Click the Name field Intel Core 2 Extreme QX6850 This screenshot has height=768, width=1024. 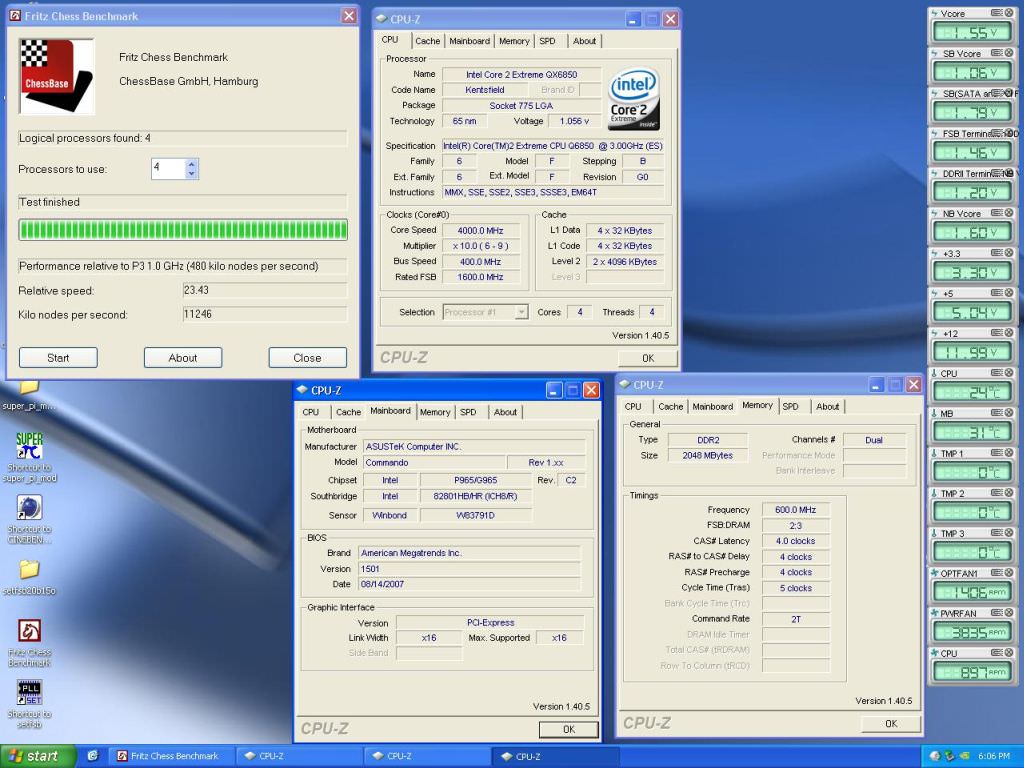coord(521,74)
